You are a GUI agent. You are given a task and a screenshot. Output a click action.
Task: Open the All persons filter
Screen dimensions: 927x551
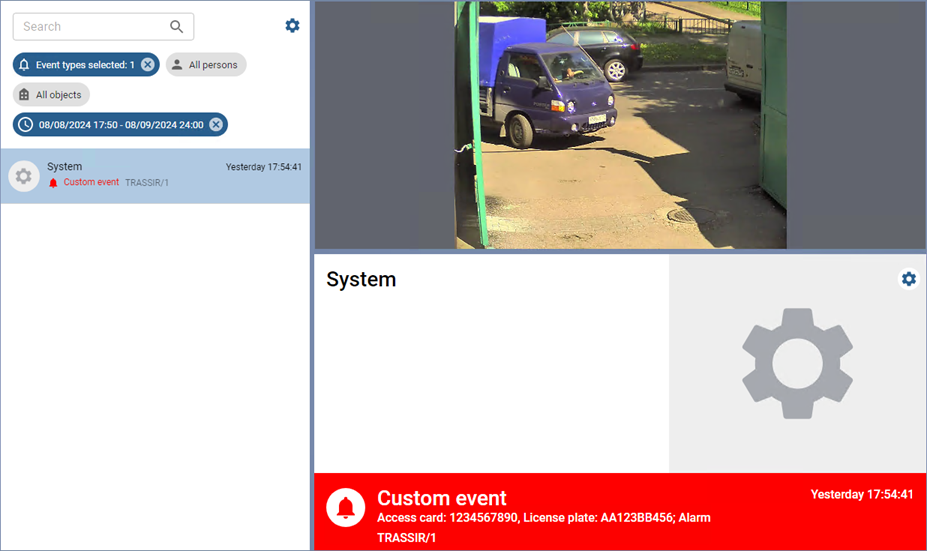point(206,65)
